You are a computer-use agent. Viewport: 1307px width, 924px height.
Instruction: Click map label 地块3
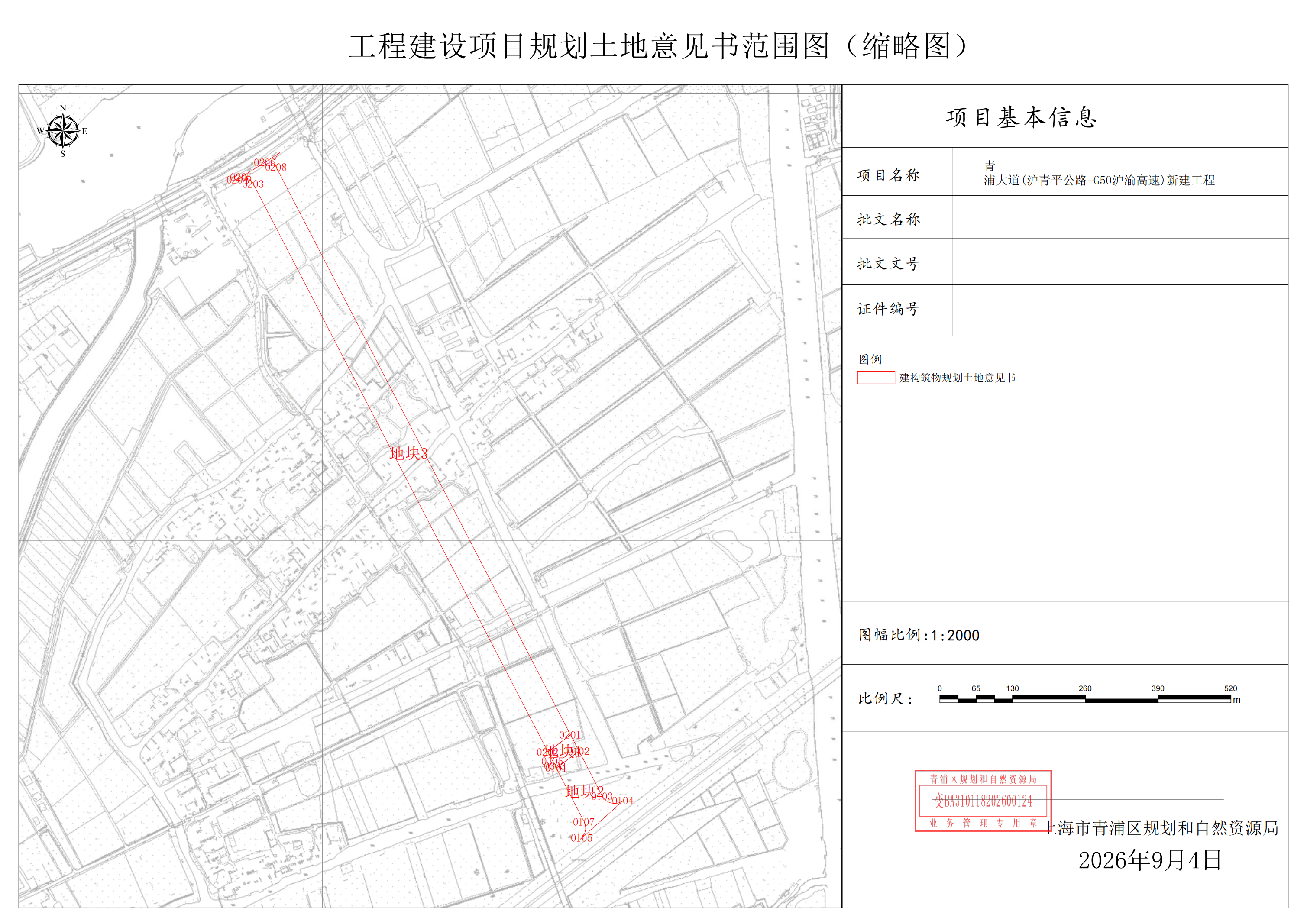pos(408,454)
